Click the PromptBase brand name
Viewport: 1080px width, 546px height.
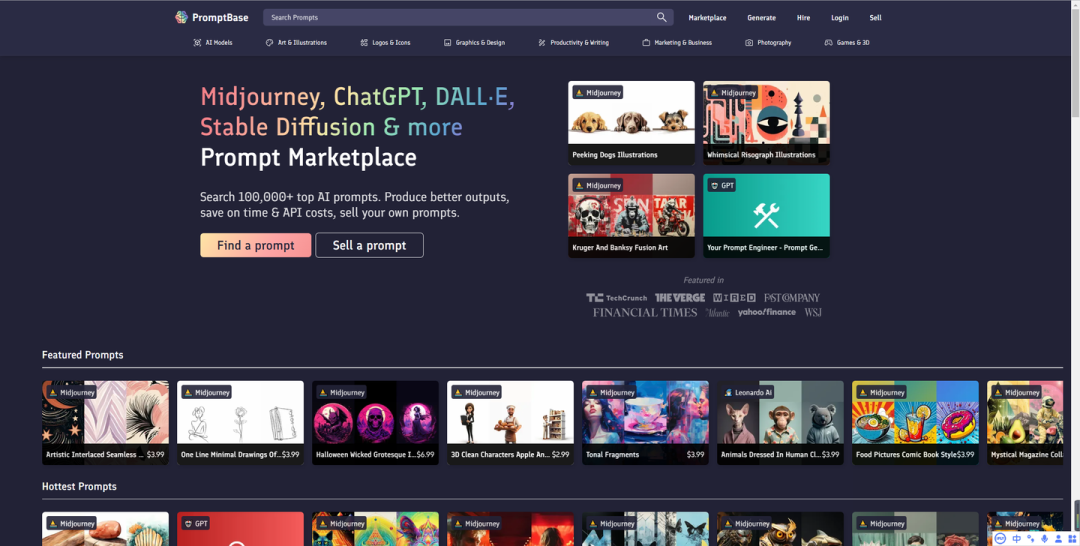point(220,18)
